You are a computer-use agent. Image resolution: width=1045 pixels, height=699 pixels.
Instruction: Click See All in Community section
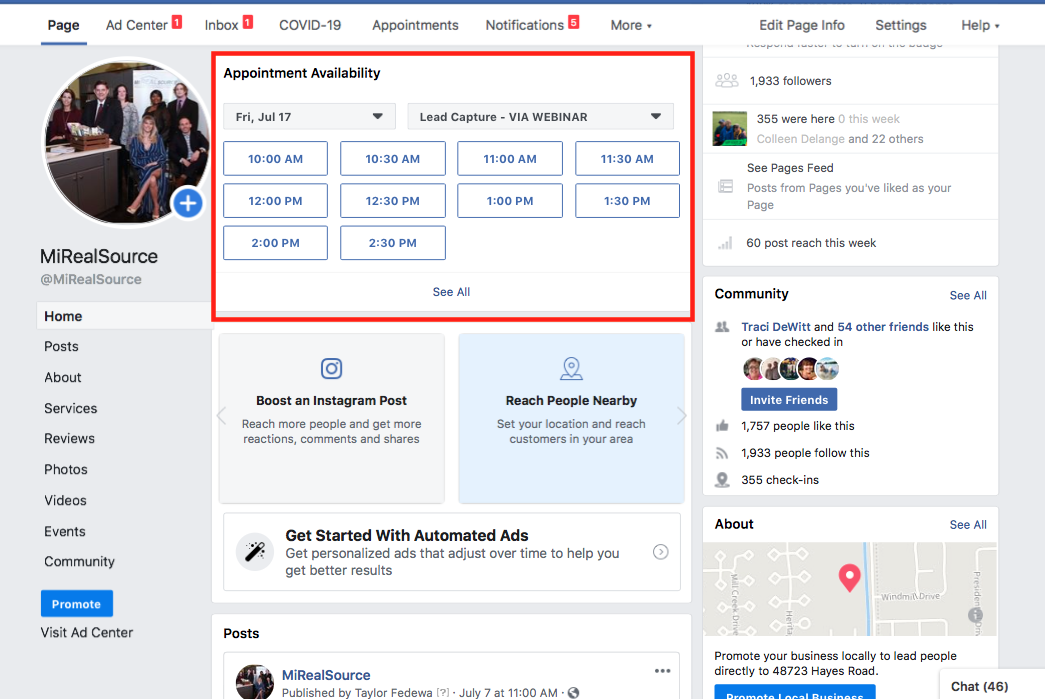click(x=968, y=295)
